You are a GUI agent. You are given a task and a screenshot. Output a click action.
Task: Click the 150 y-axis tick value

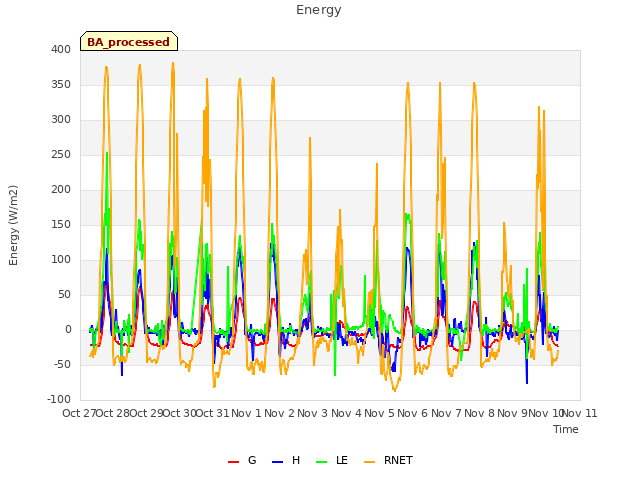click(61, 224)
